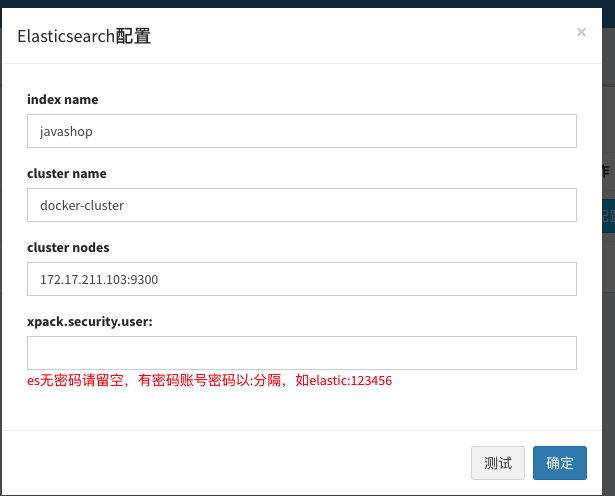Focus the index name input field

pos(302,131)
